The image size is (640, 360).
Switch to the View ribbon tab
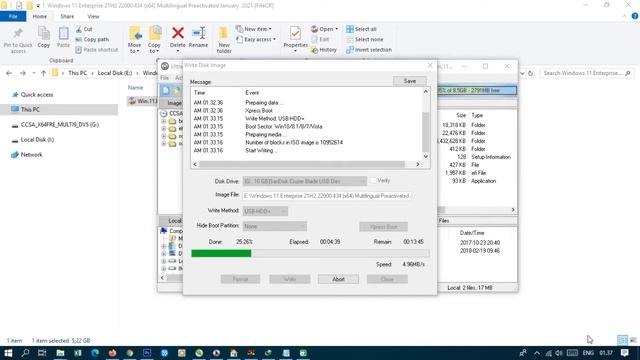(93, 16)
